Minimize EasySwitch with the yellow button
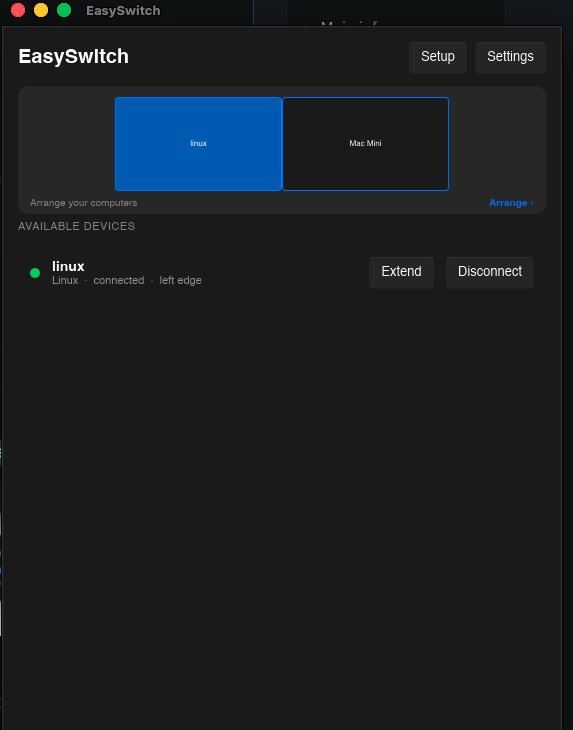 click(41, 10)
